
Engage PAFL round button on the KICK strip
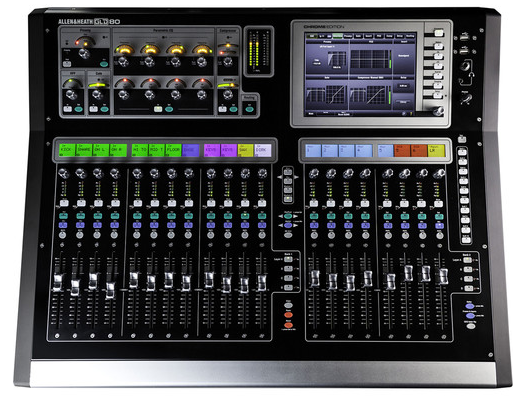pos(63,235)
